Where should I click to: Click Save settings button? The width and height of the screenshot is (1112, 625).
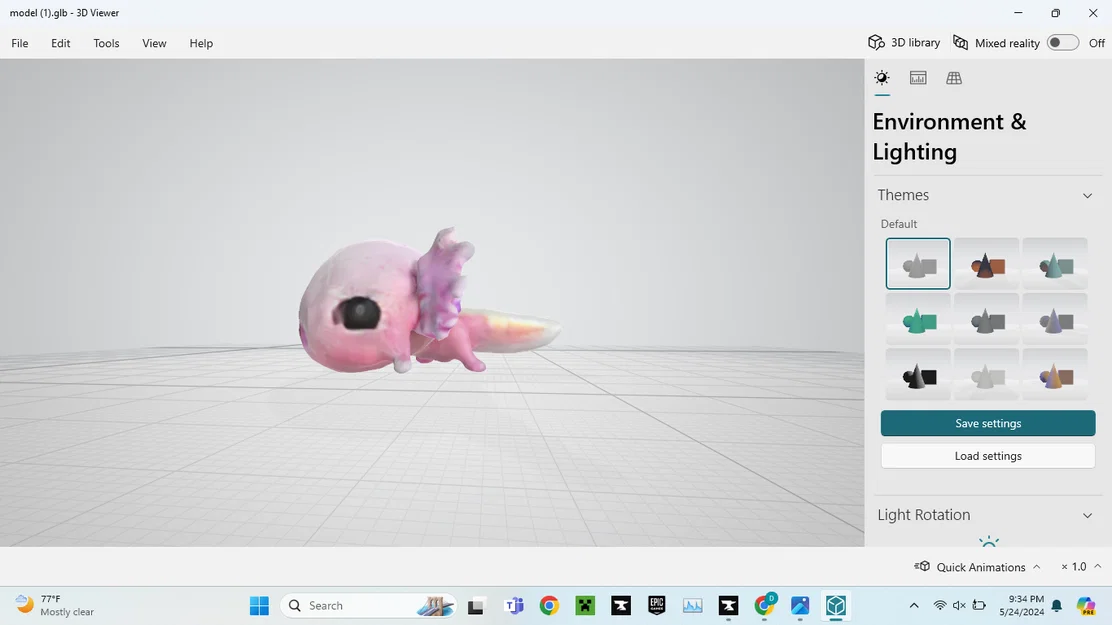[x=988, y=423]
